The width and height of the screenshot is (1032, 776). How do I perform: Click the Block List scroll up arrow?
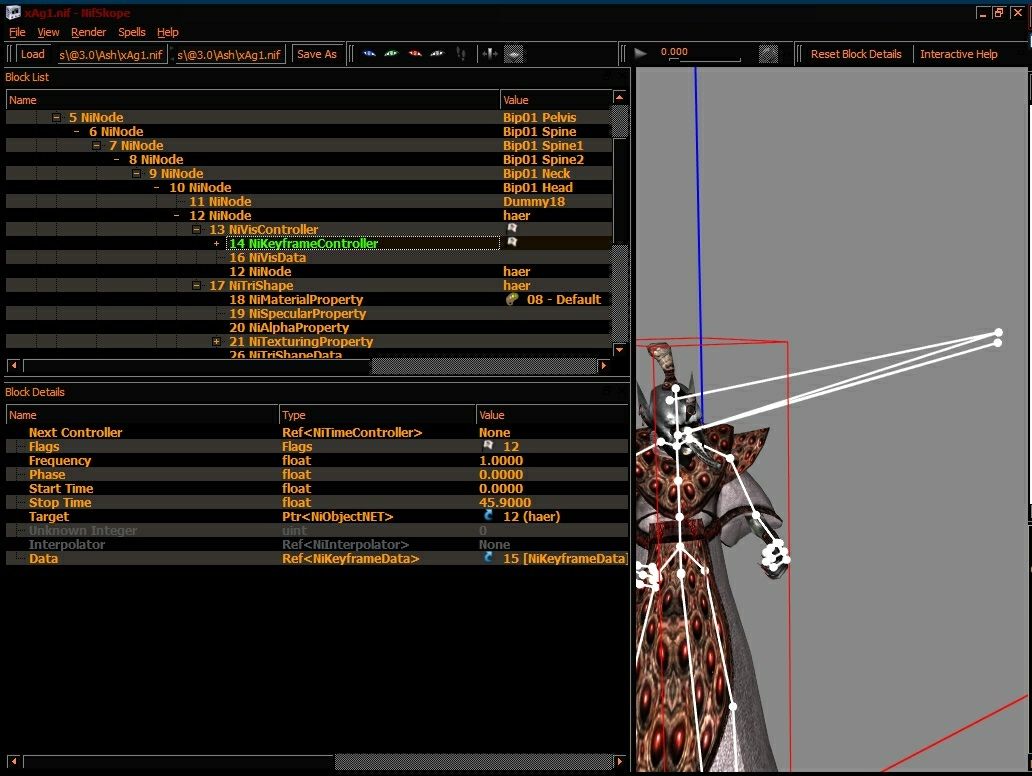click(x=619, y=97)
